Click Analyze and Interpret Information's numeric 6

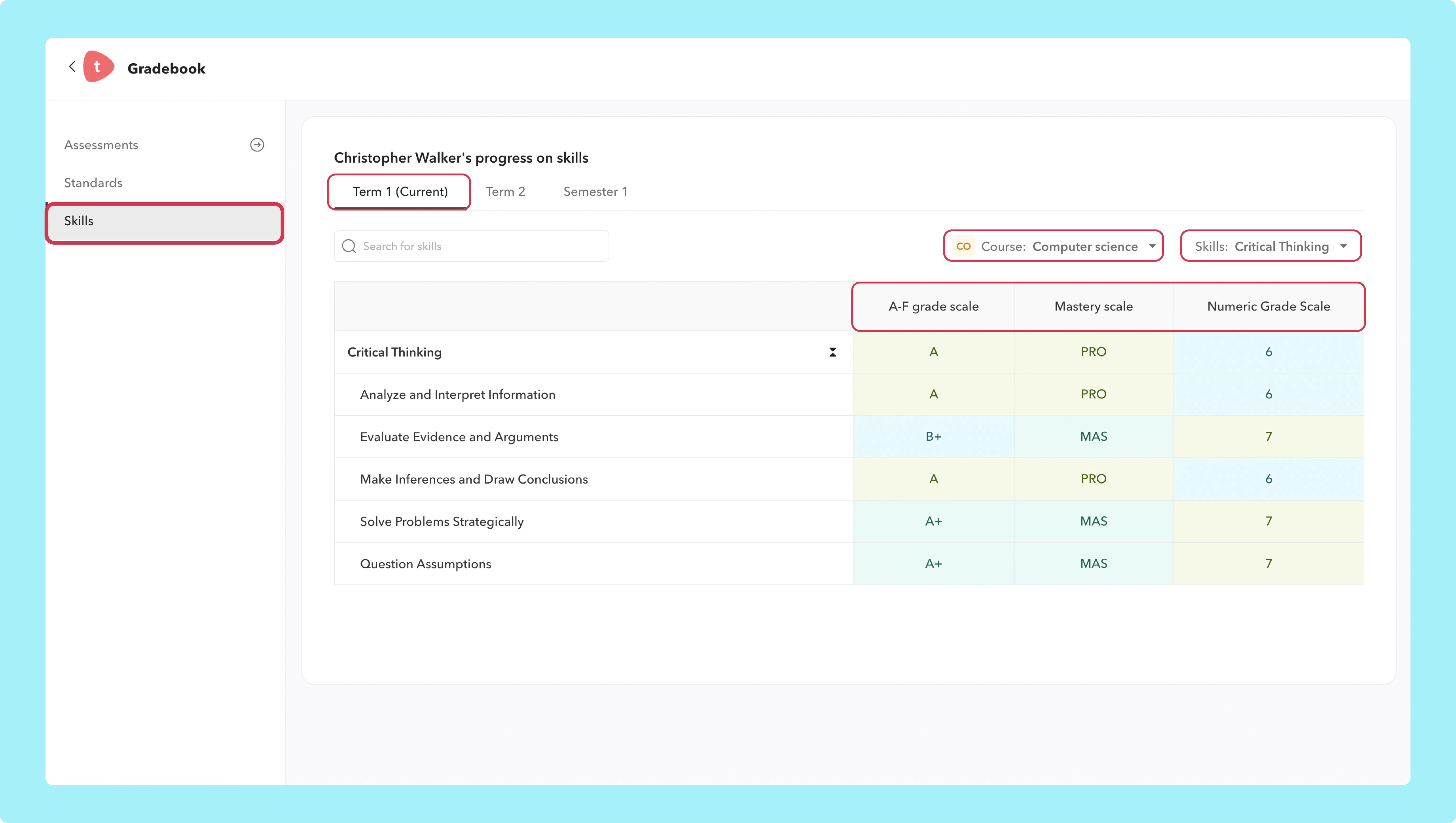(x=1269, y=394)
